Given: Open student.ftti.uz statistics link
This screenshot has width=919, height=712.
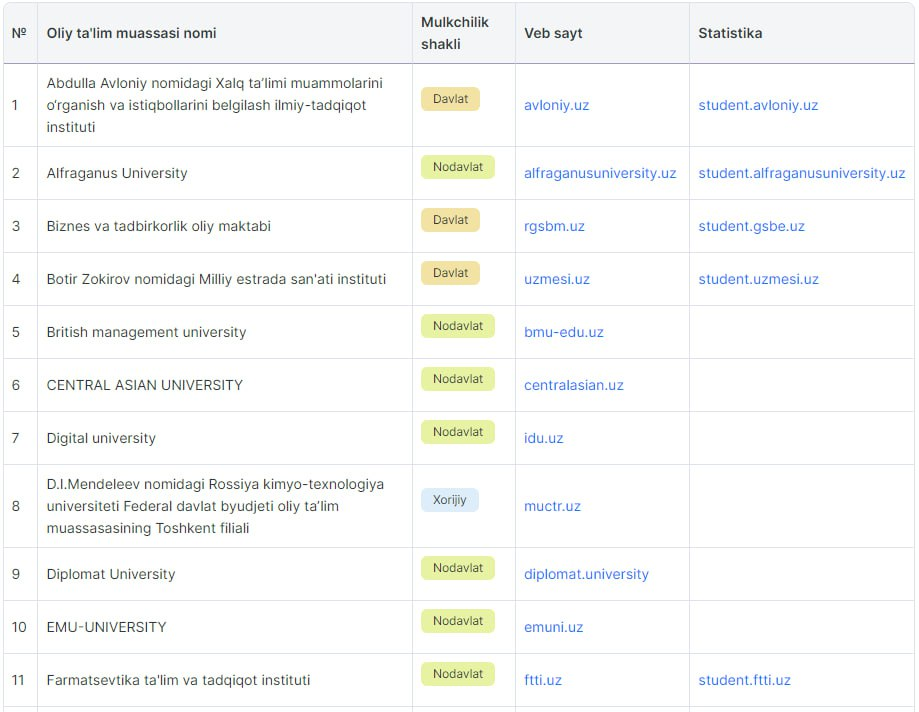Looking at the screenshot, I should pos(744,680).
